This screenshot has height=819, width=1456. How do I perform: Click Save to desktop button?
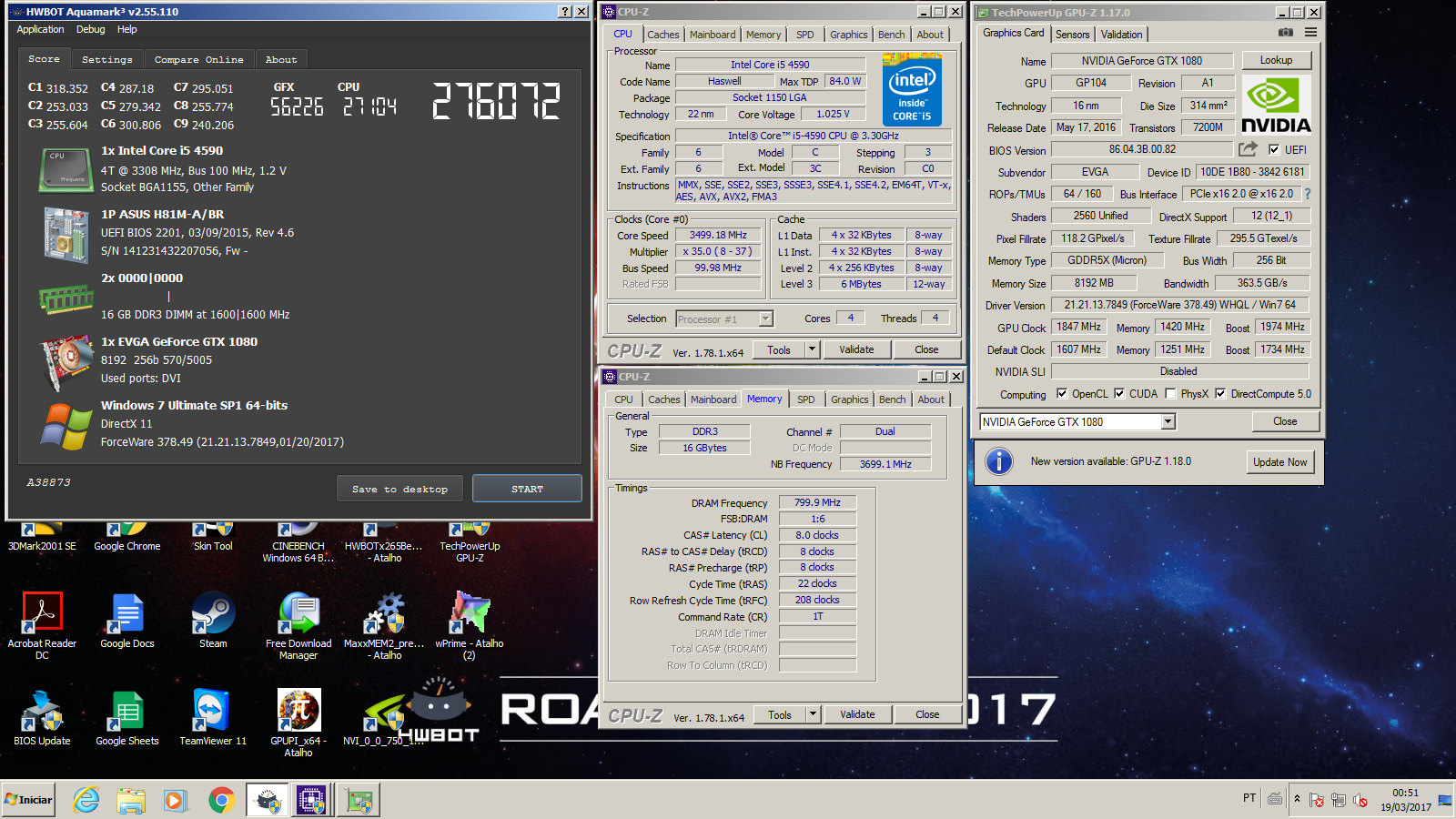tap(399, 489)
